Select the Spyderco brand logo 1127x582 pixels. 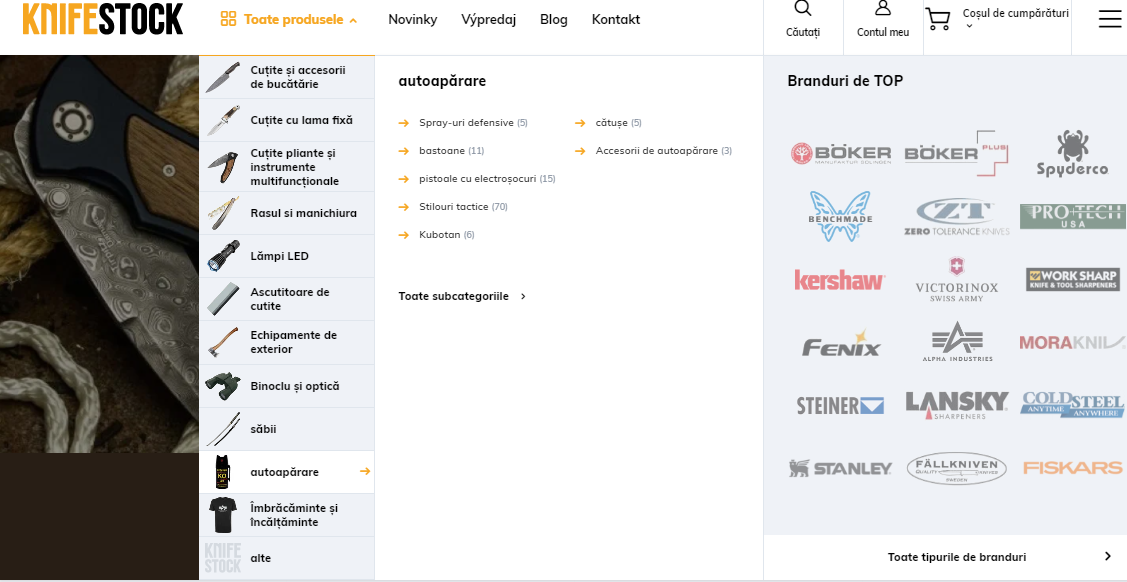point(1072,152)
